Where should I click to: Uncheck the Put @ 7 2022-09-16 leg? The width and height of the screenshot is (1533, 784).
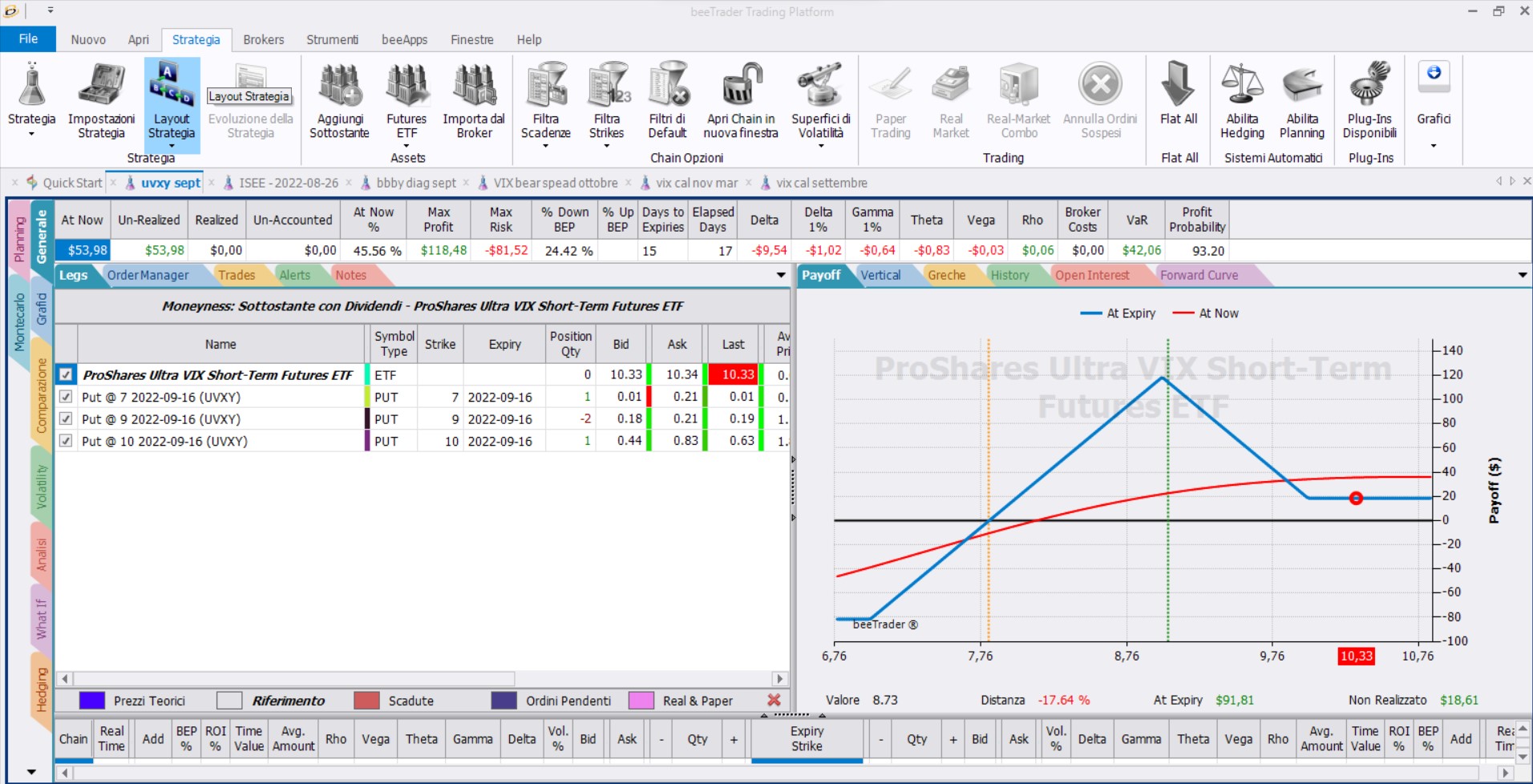tap(66, 397)
